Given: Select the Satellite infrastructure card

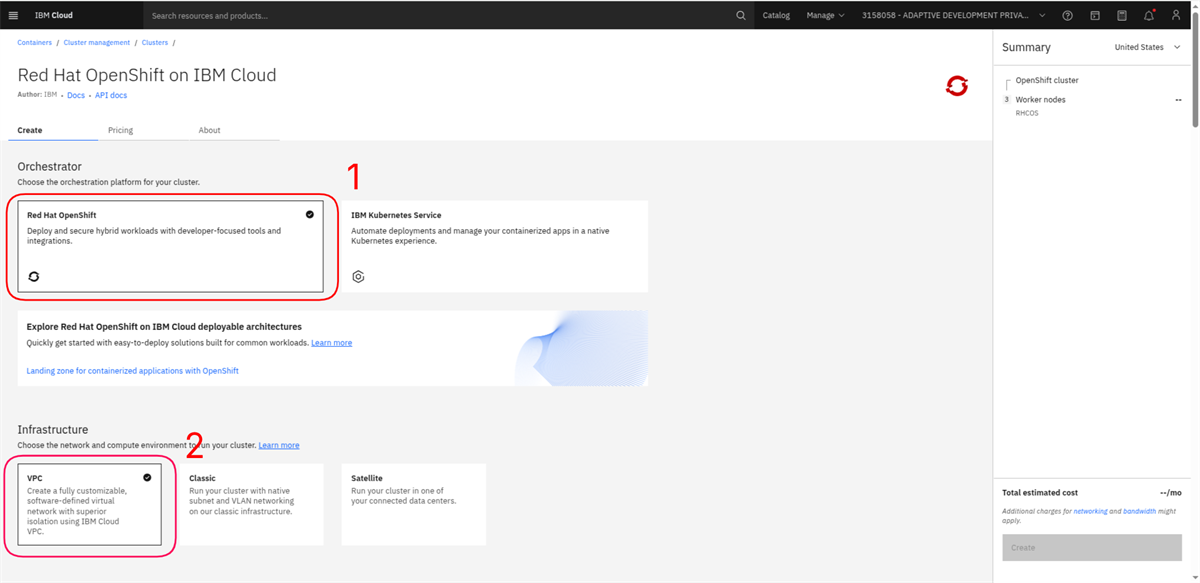Looking at the screenshot, I should tap(414, 504).
